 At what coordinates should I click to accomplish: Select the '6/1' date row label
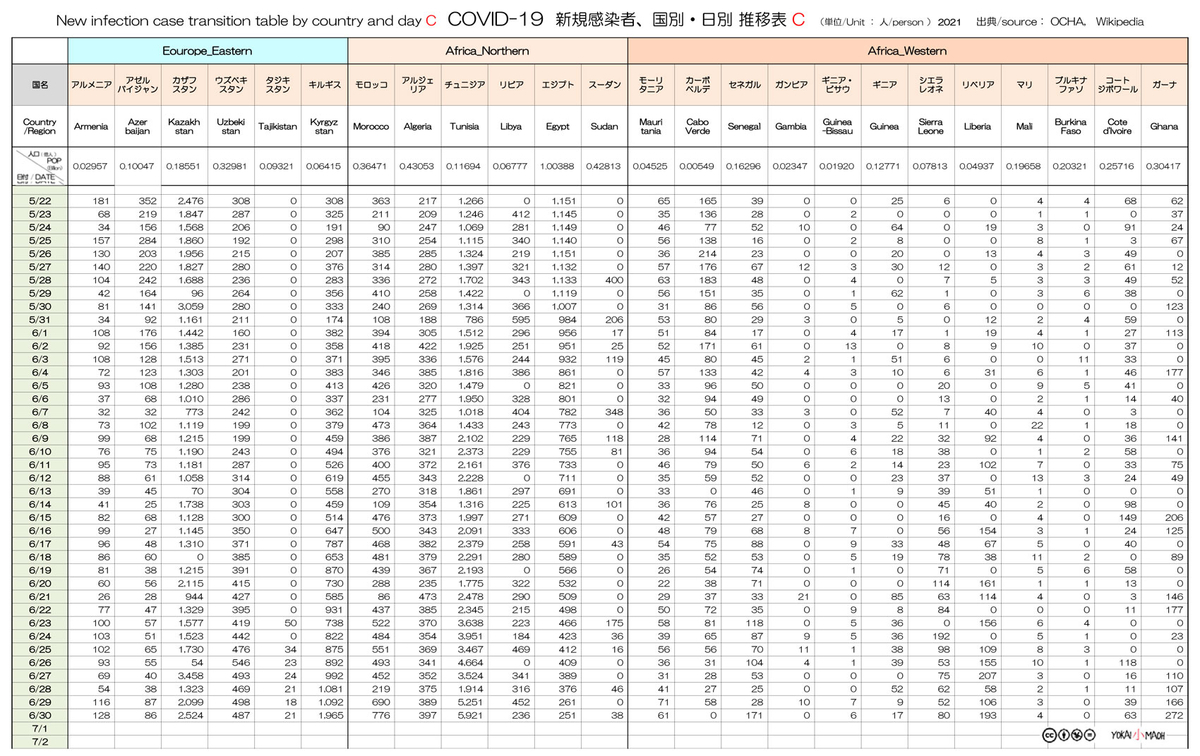(40, 332)
